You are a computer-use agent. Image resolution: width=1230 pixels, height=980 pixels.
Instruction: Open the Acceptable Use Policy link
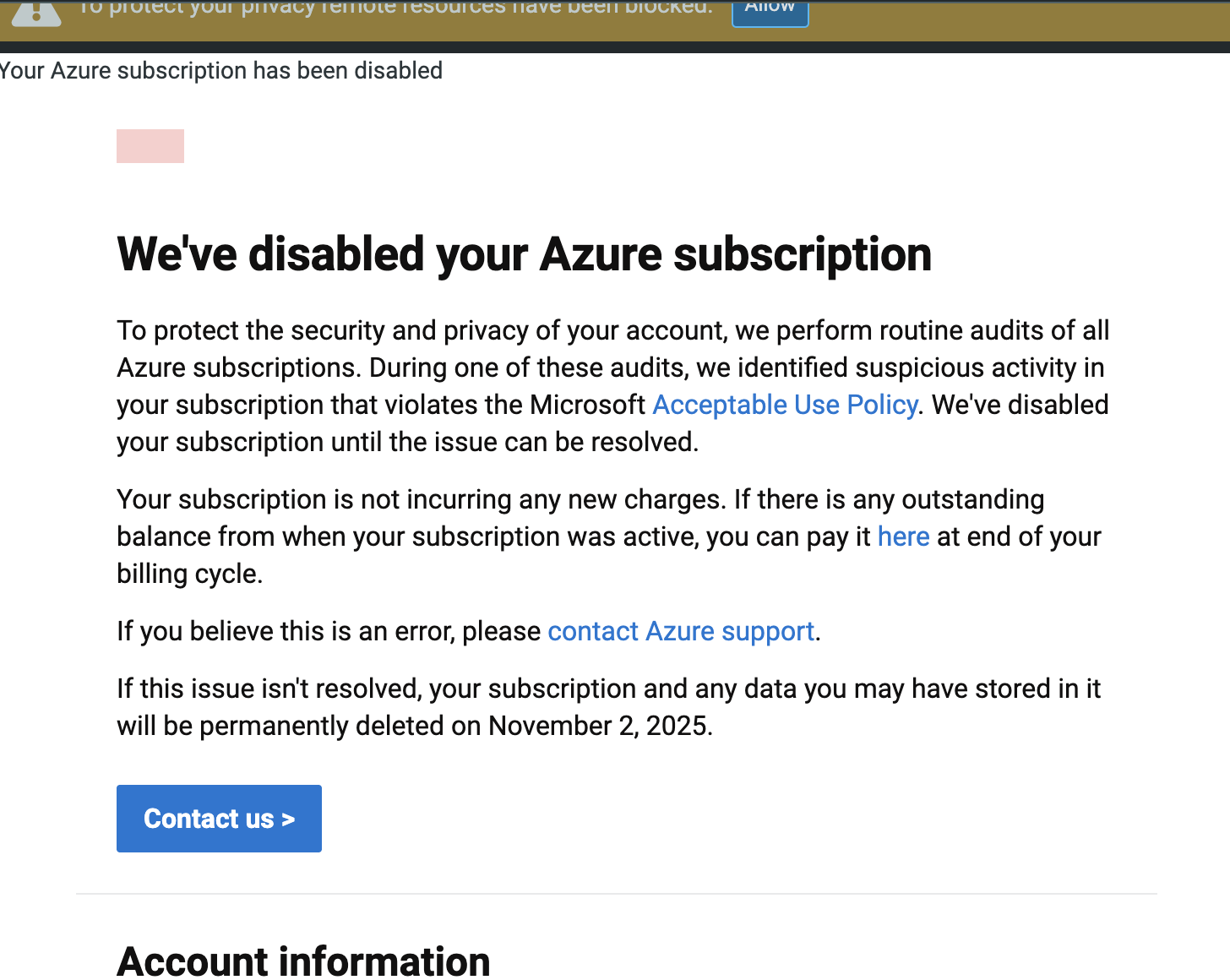[786, 405]
